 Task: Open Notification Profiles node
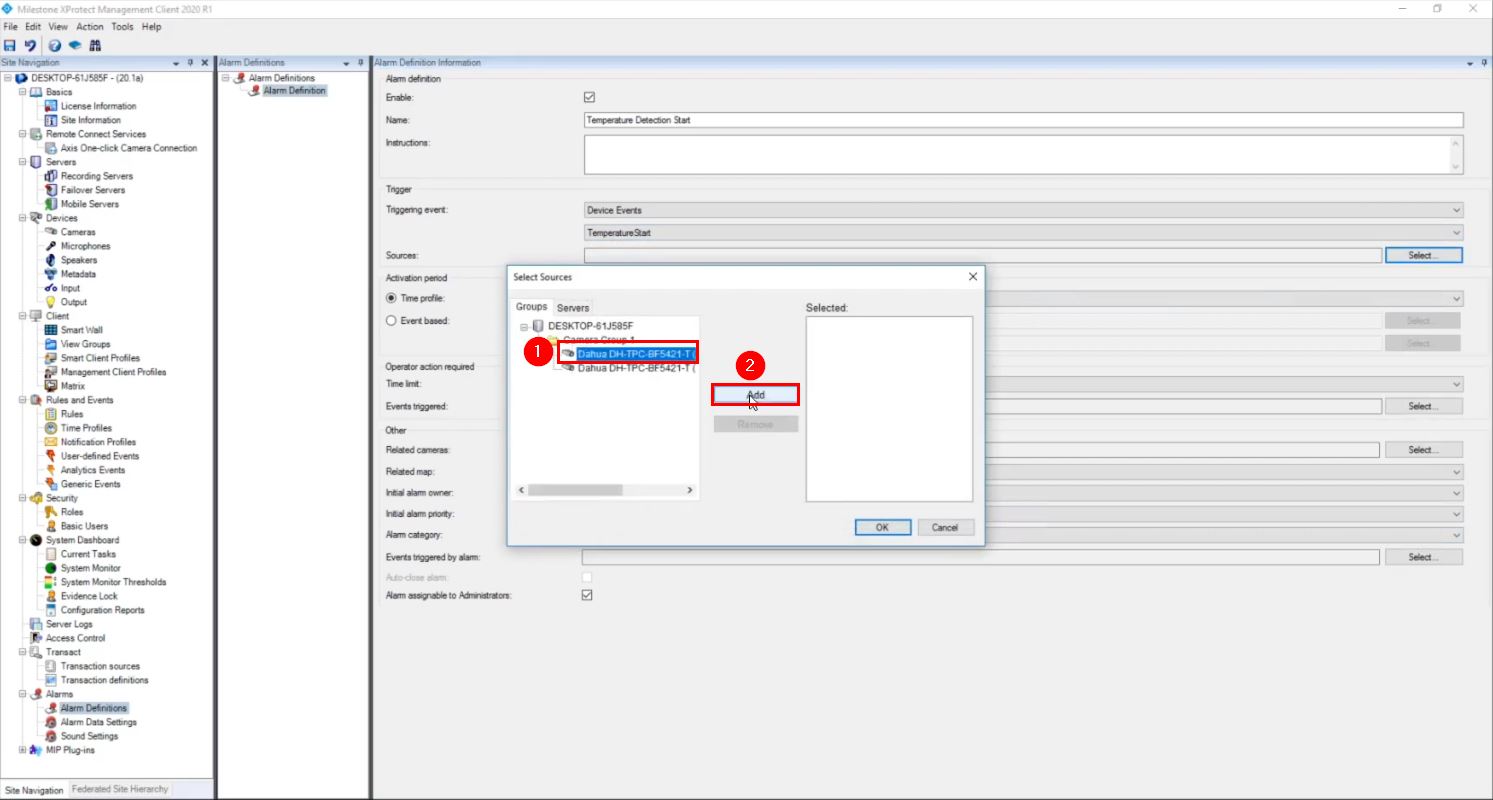coord(98,442)
